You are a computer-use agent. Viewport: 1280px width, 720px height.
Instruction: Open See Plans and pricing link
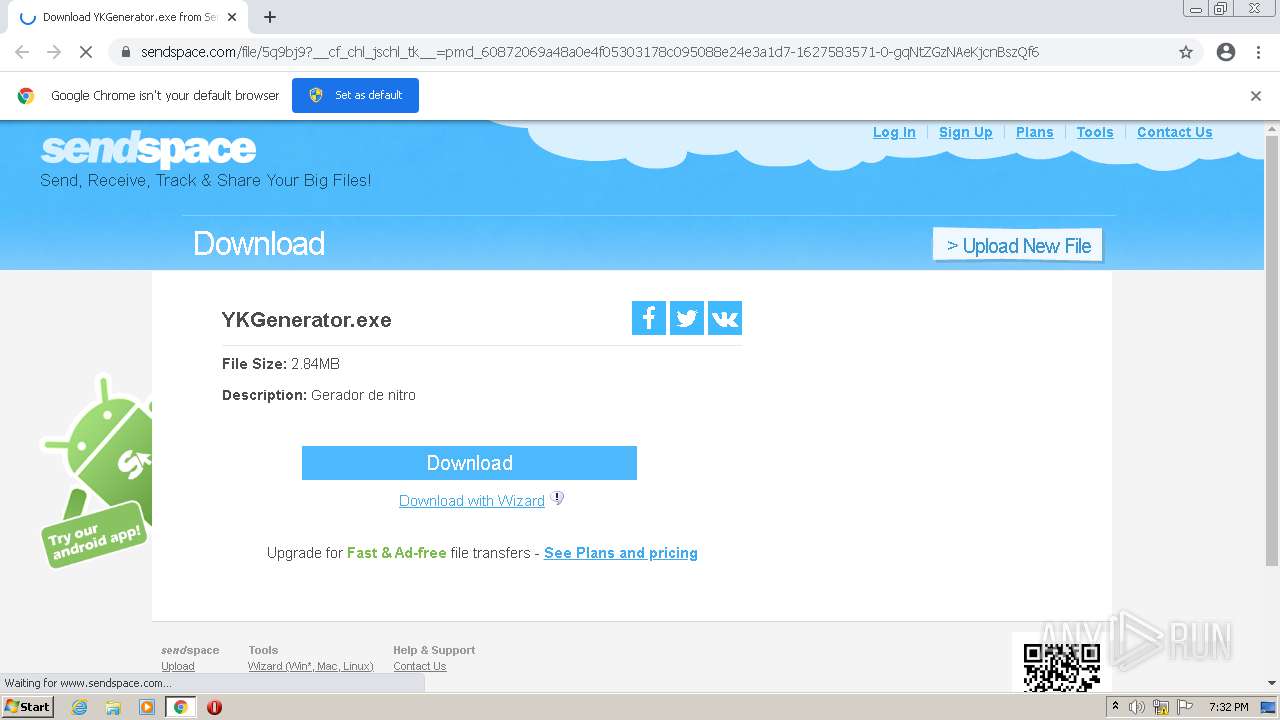(621, 553)
